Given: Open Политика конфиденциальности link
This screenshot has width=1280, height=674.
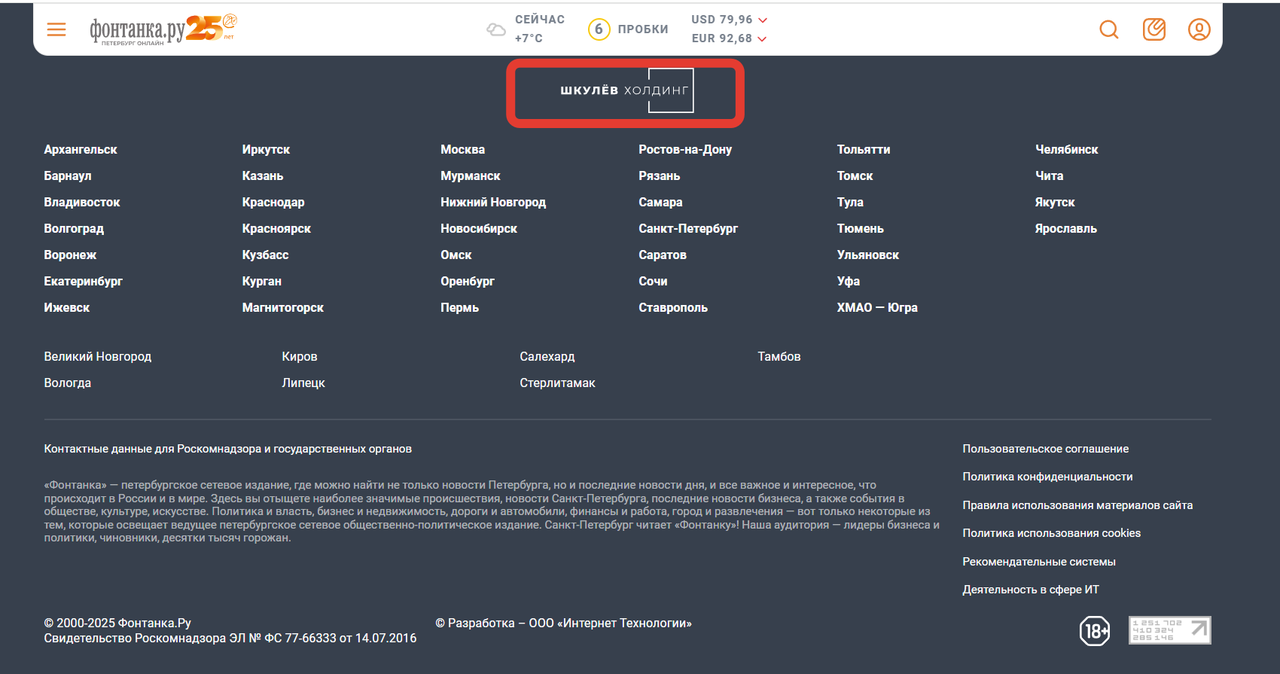Looking at the screenshot, I should tap(1048, 477).
